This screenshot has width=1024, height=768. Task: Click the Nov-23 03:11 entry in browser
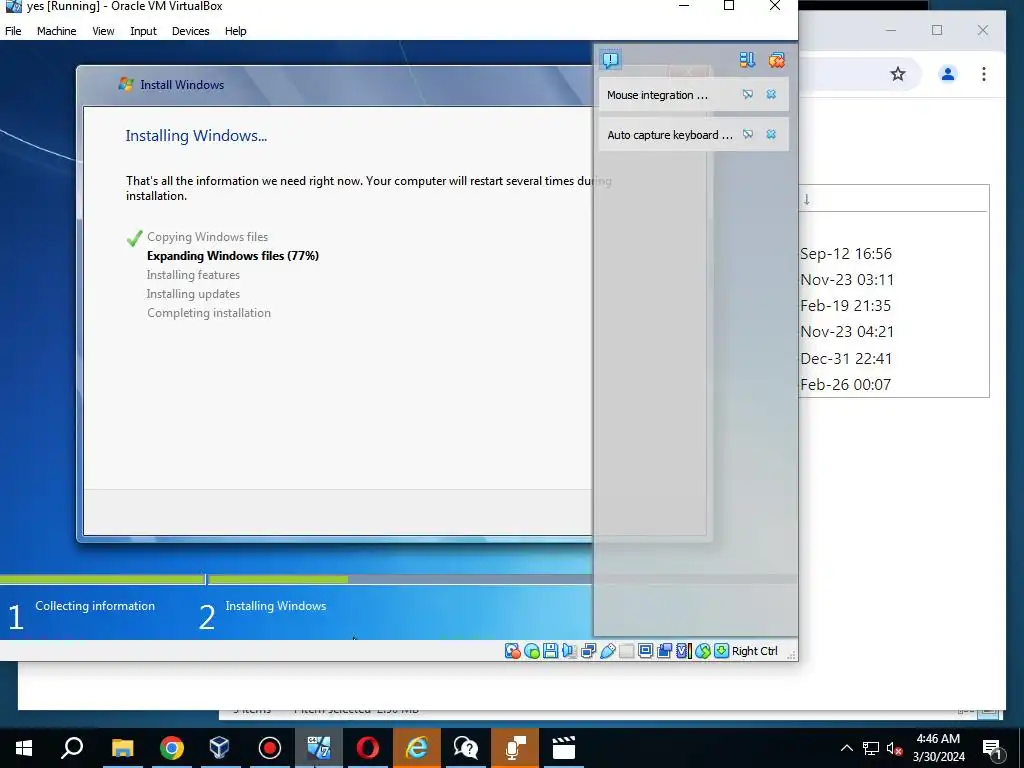point(847,280)
